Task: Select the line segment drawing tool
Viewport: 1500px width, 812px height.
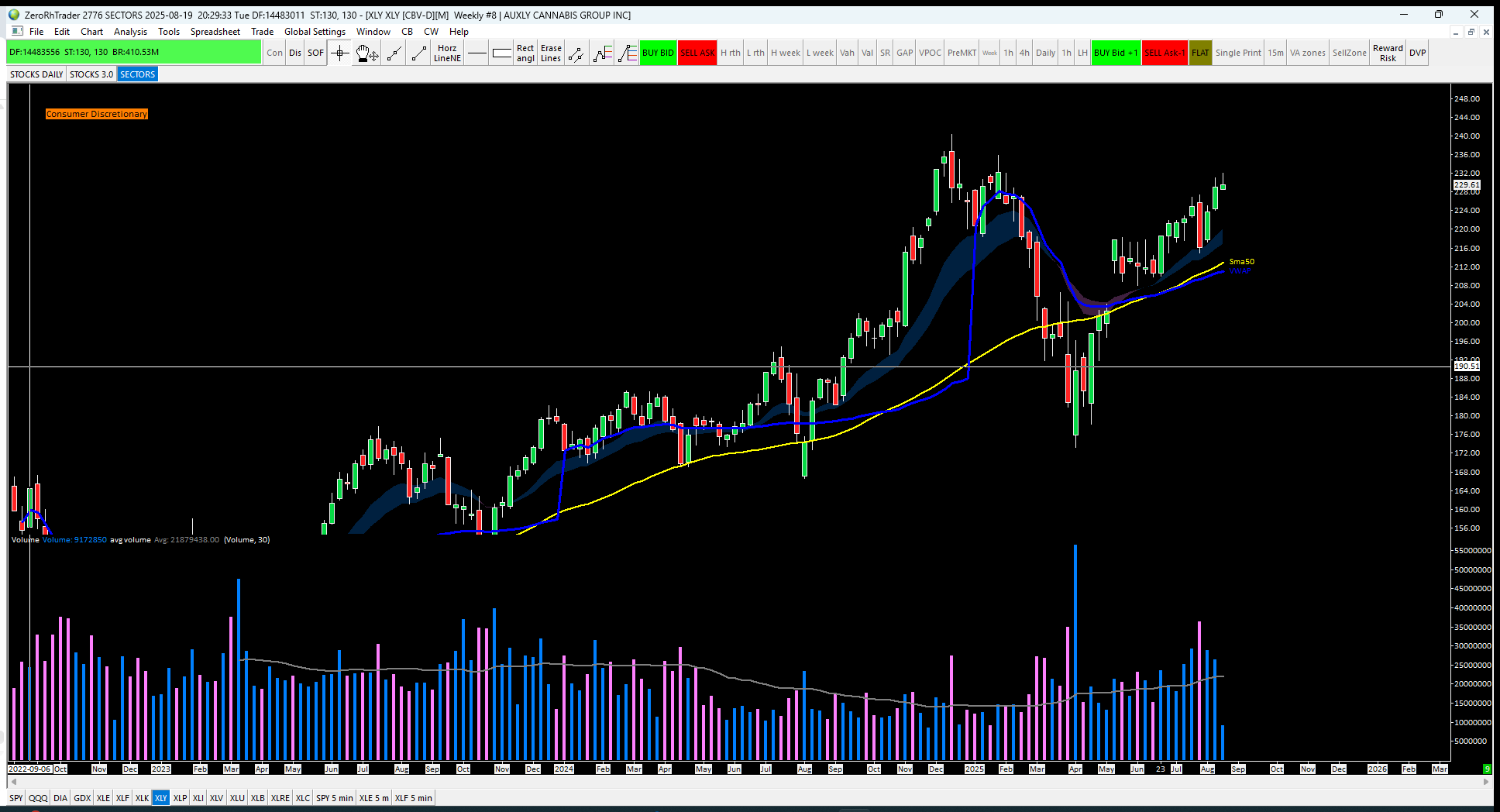Action: tap(419, 53)
